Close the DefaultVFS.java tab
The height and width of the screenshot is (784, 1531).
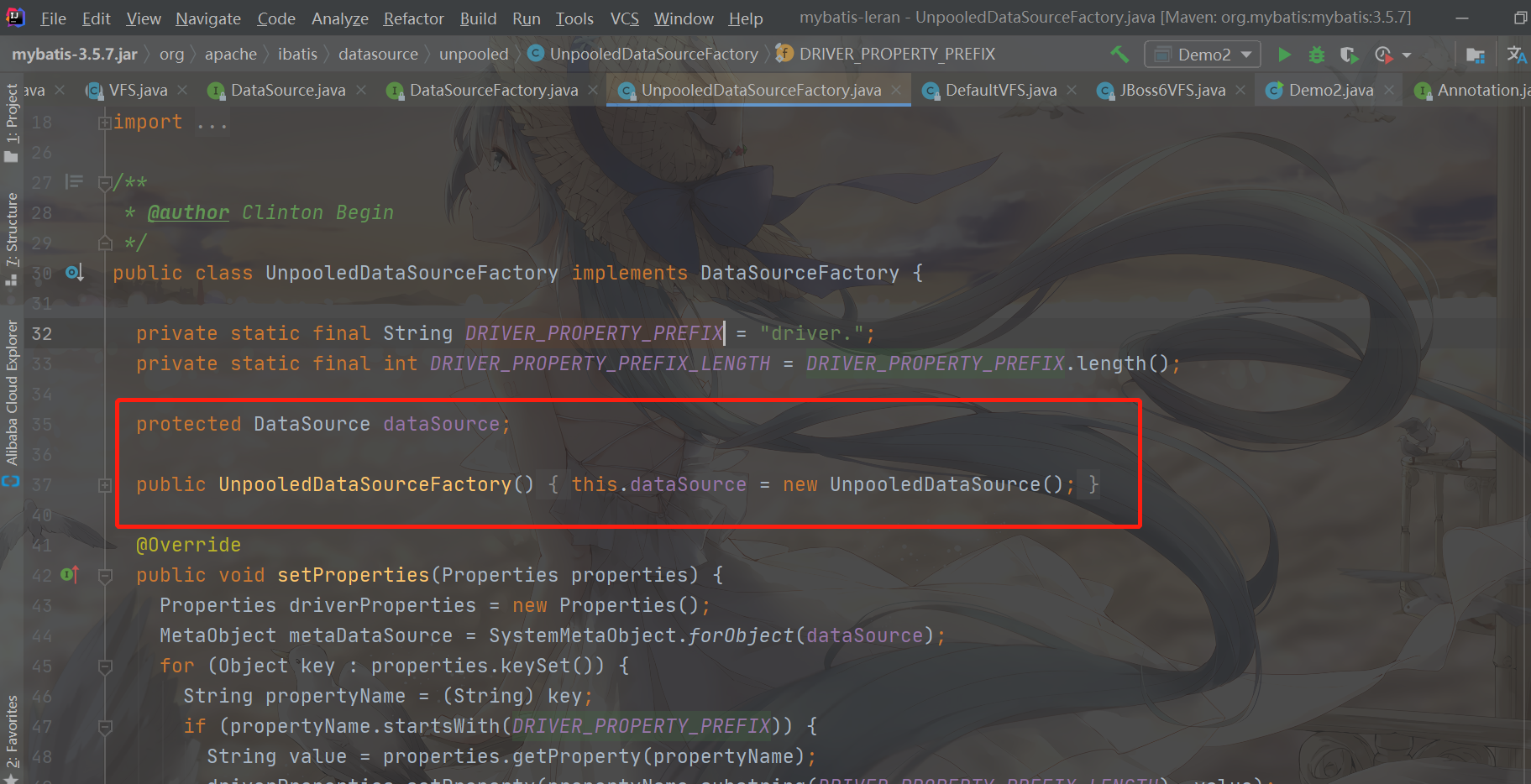coord(1072,90)
